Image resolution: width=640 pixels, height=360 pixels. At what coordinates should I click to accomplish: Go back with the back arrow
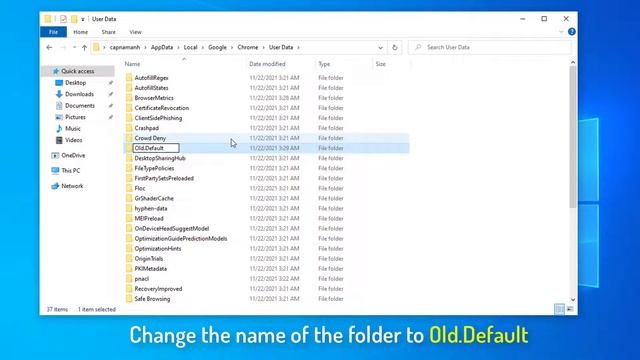point(49,47)
